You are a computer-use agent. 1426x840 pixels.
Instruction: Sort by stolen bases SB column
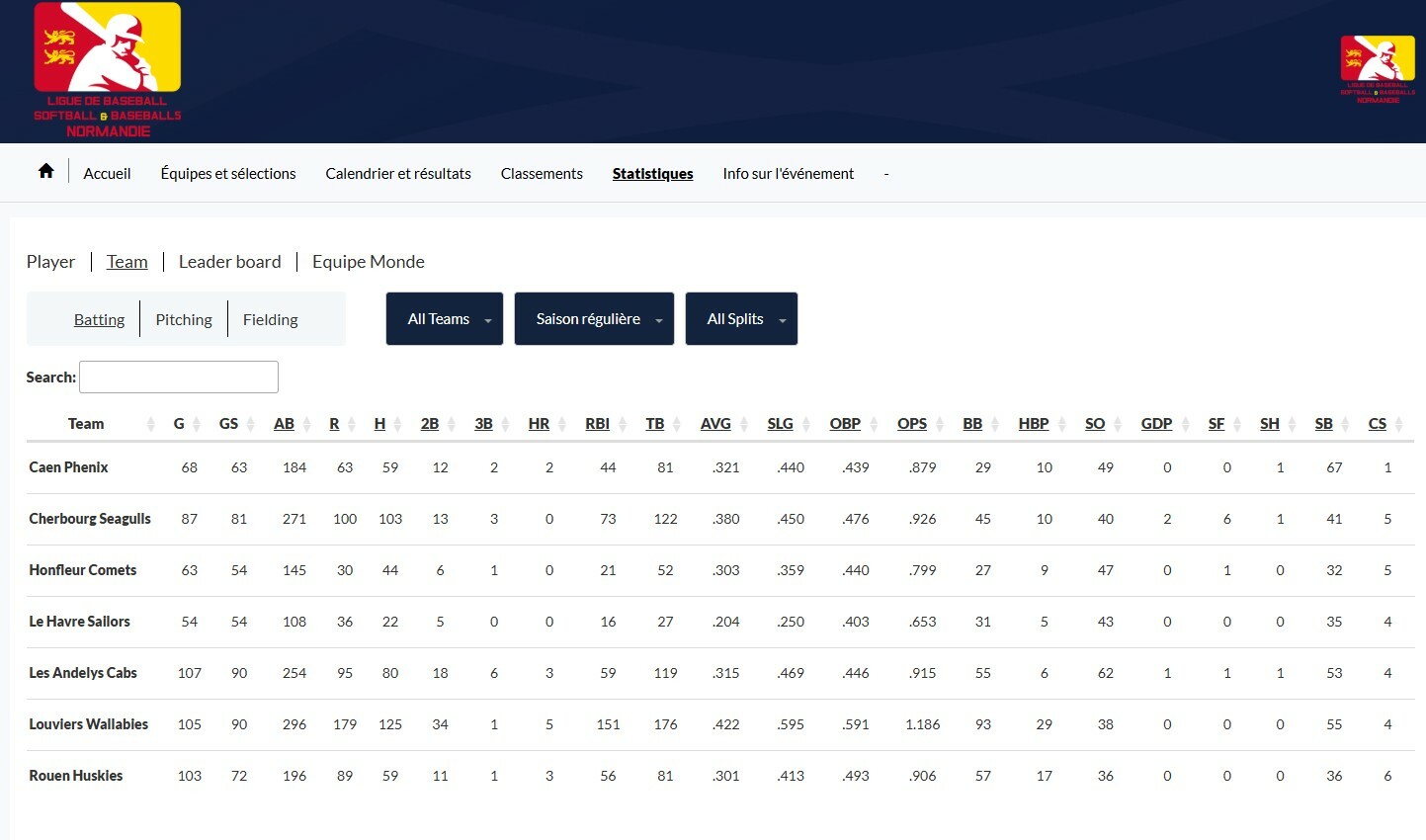1323,424
